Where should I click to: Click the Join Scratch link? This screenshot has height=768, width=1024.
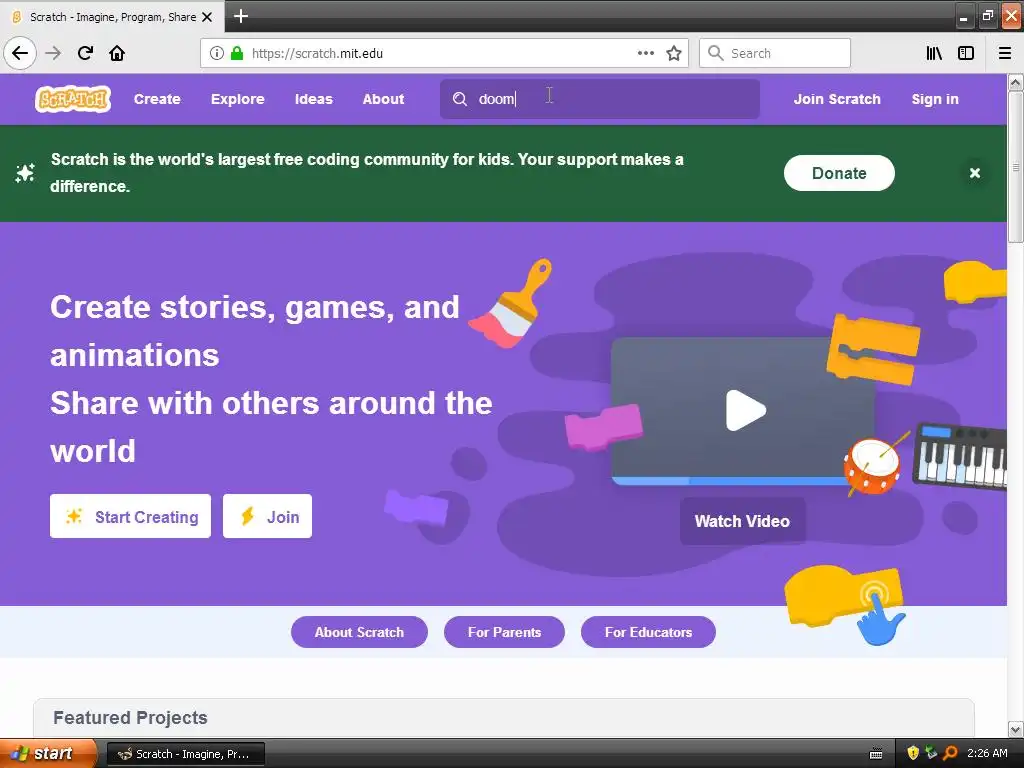click(837, 99)
